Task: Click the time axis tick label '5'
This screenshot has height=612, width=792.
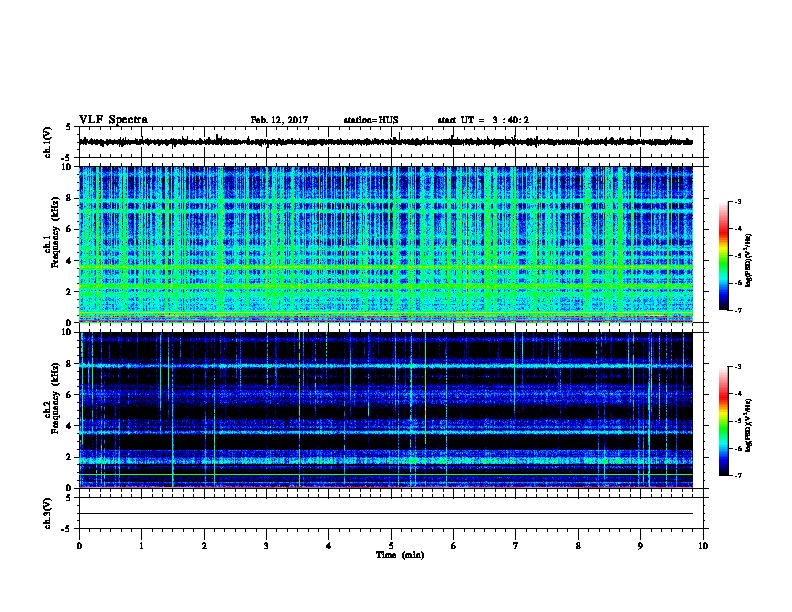Action: pyautogui.click(x=391, y=546)
